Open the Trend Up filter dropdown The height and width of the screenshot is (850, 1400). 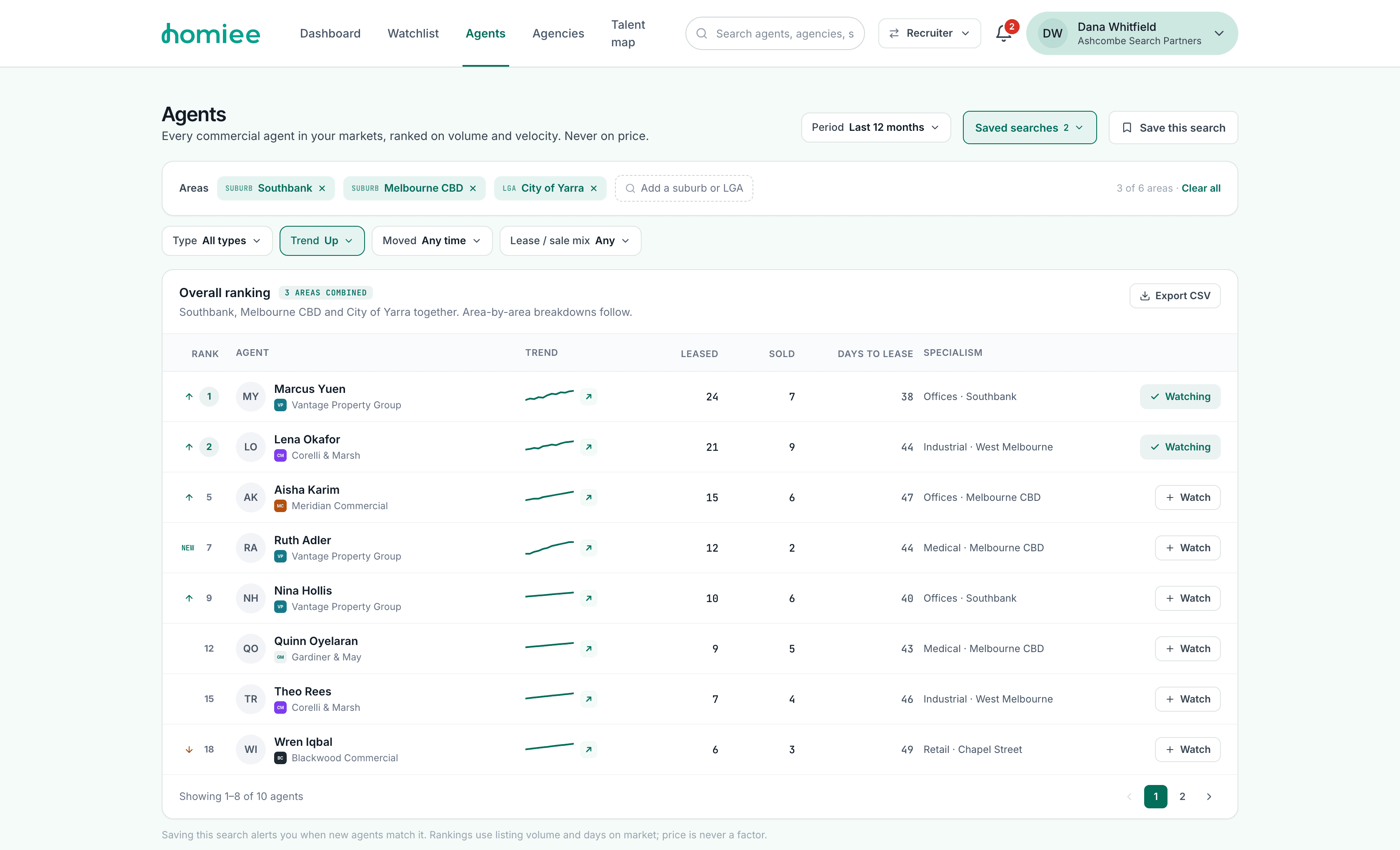click(x=322, y=241)
